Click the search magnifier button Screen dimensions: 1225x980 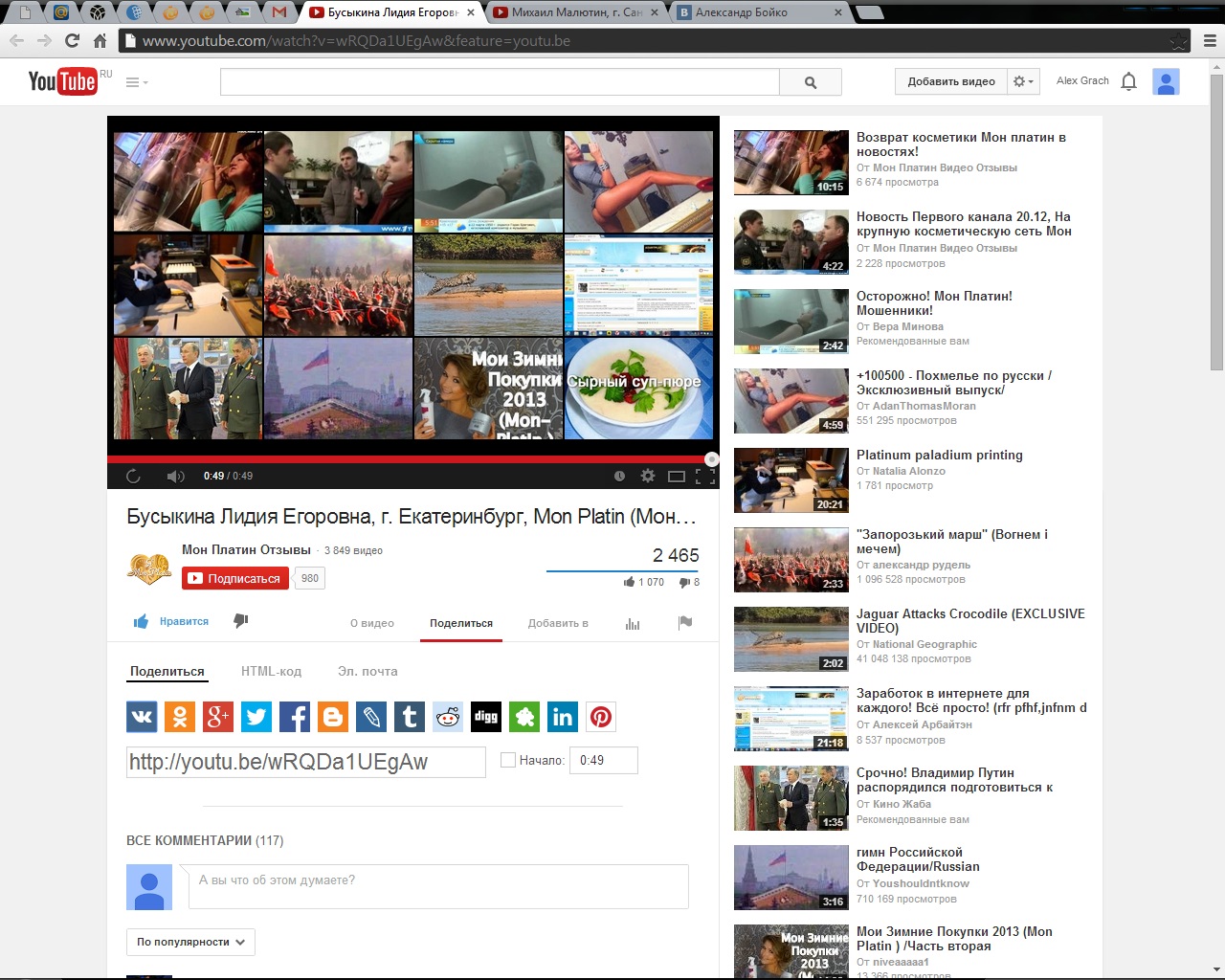coord(811,82)
